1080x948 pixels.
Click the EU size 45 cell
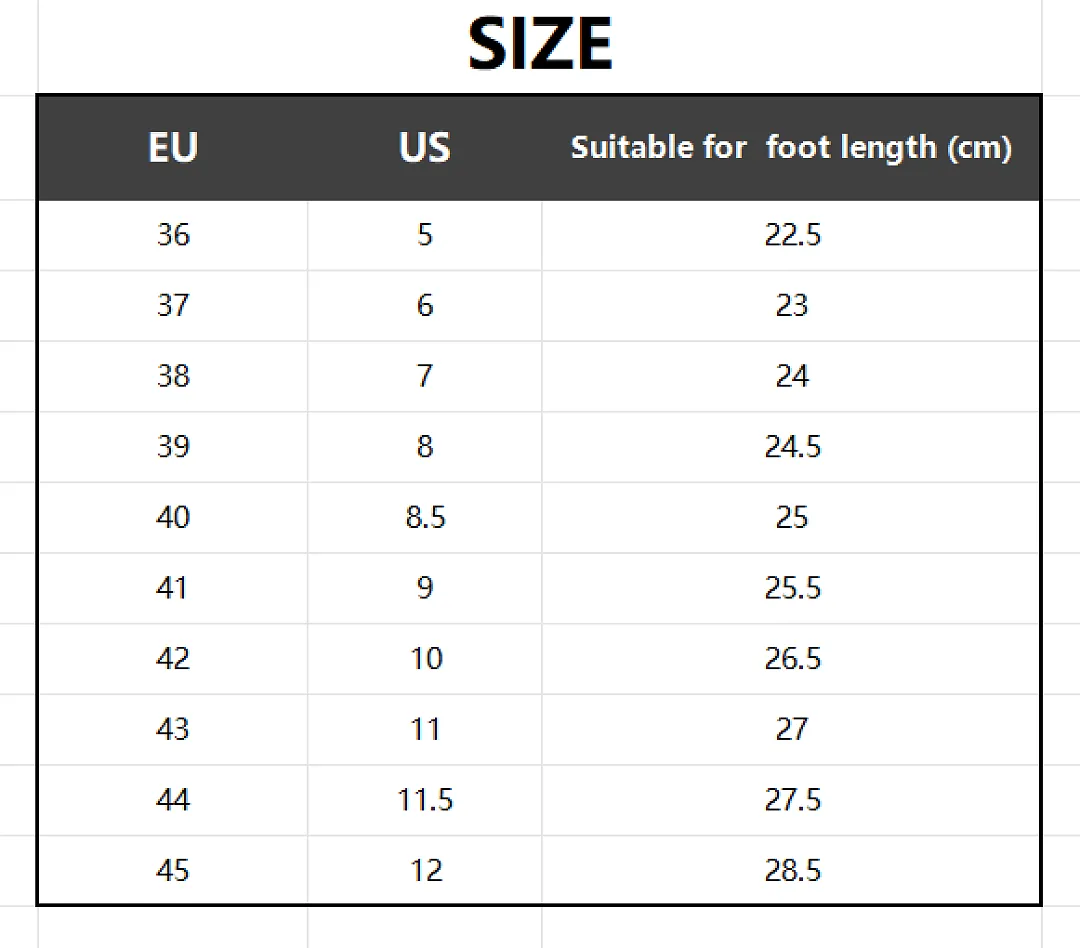pyautogui.click(x=173, y=870)
